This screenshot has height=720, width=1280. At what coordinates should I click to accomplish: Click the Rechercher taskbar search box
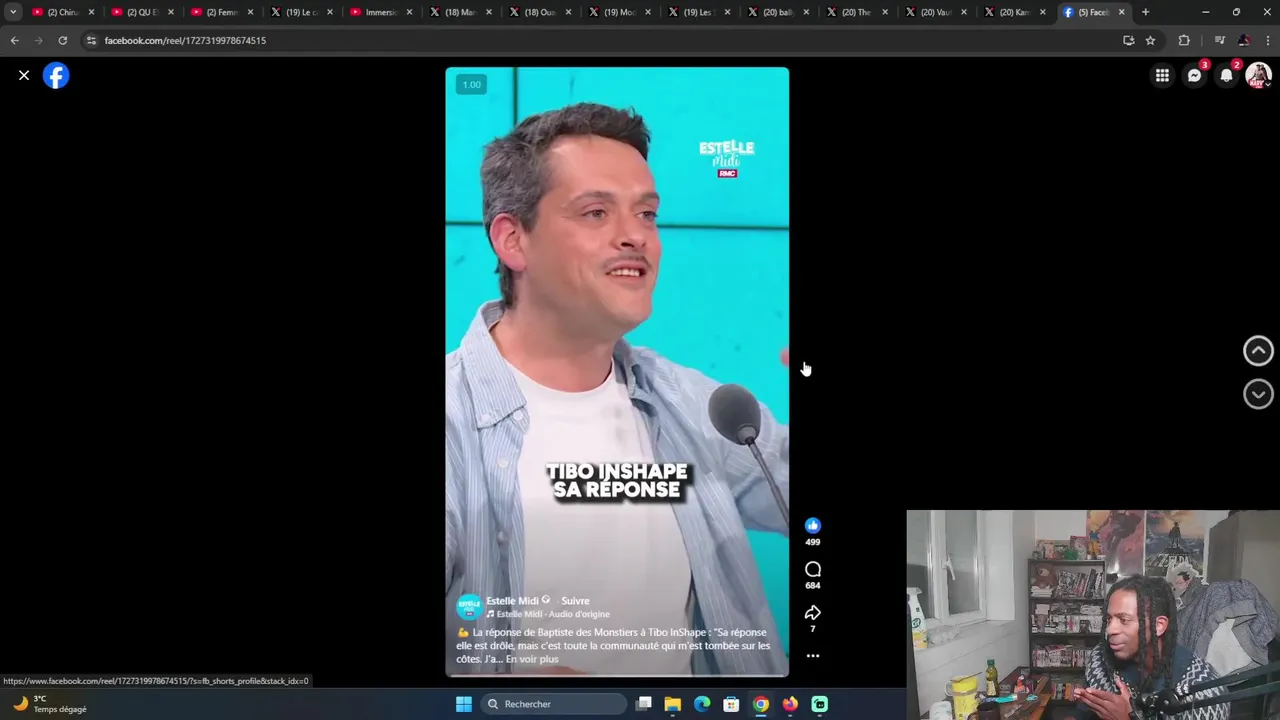[552, 704]
